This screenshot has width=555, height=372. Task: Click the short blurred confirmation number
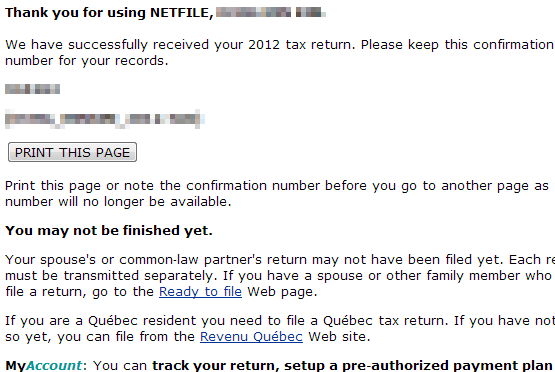click(33, 89)
